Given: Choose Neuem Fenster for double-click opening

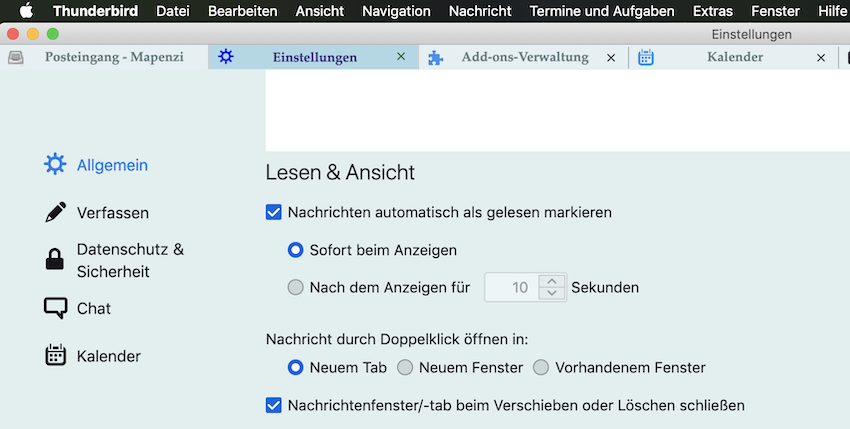Looking at the screenshot, I should click(405, 368).
